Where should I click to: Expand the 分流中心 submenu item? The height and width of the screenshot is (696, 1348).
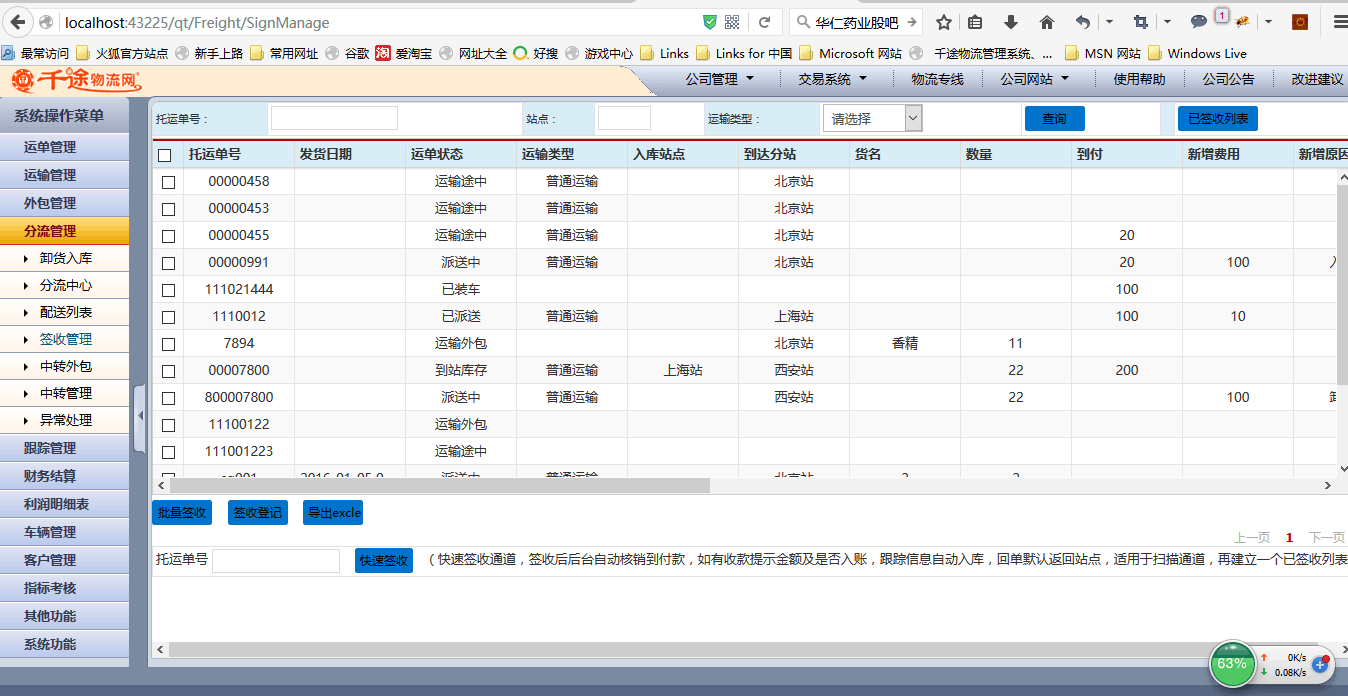point(65,285)
